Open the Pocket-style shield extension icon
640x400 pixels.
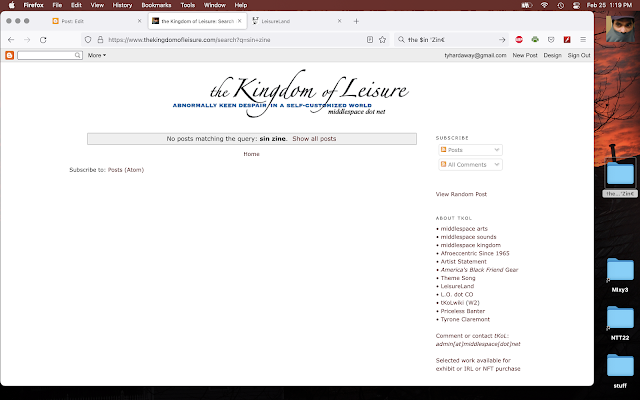point(551,40)
